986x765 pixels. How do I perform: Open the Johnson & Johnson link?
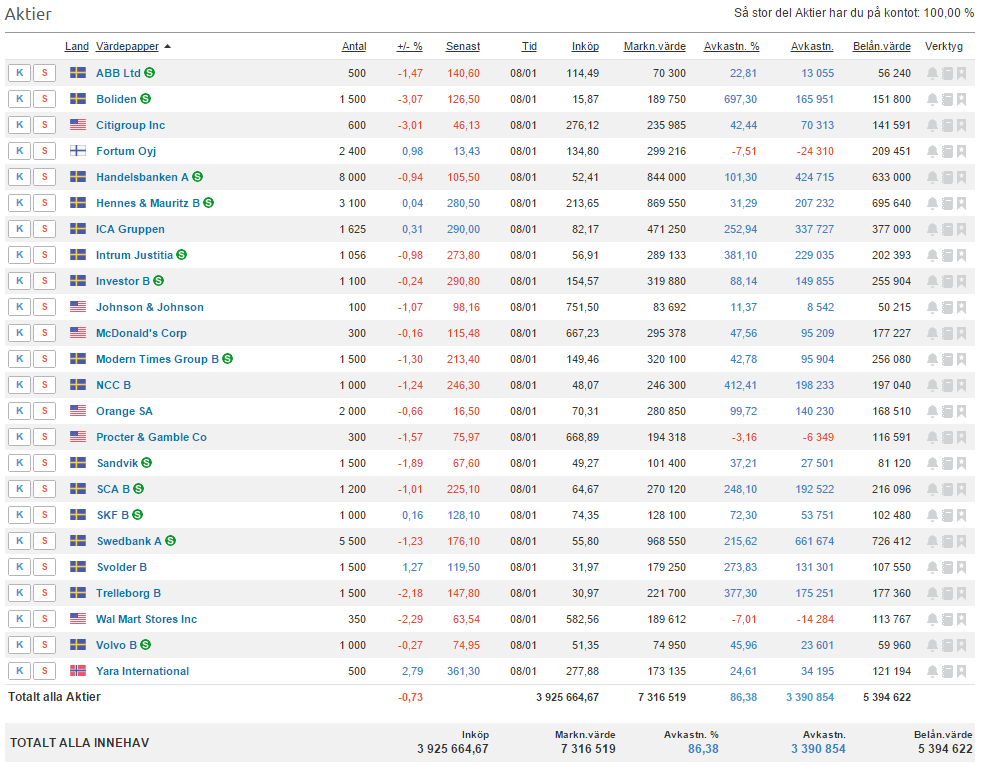(150, 307)
